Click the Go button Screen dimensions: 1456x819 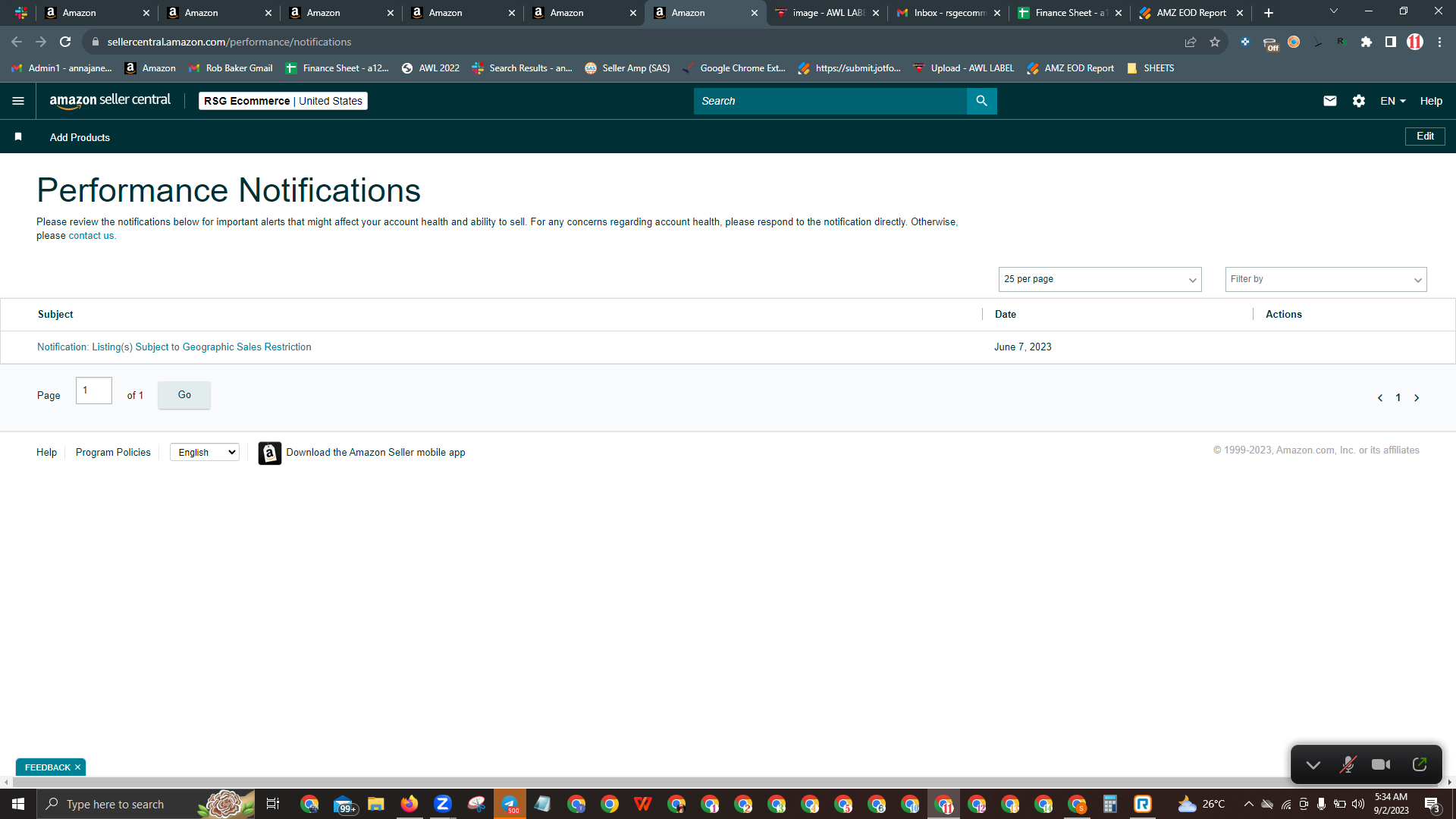[184, 395]
